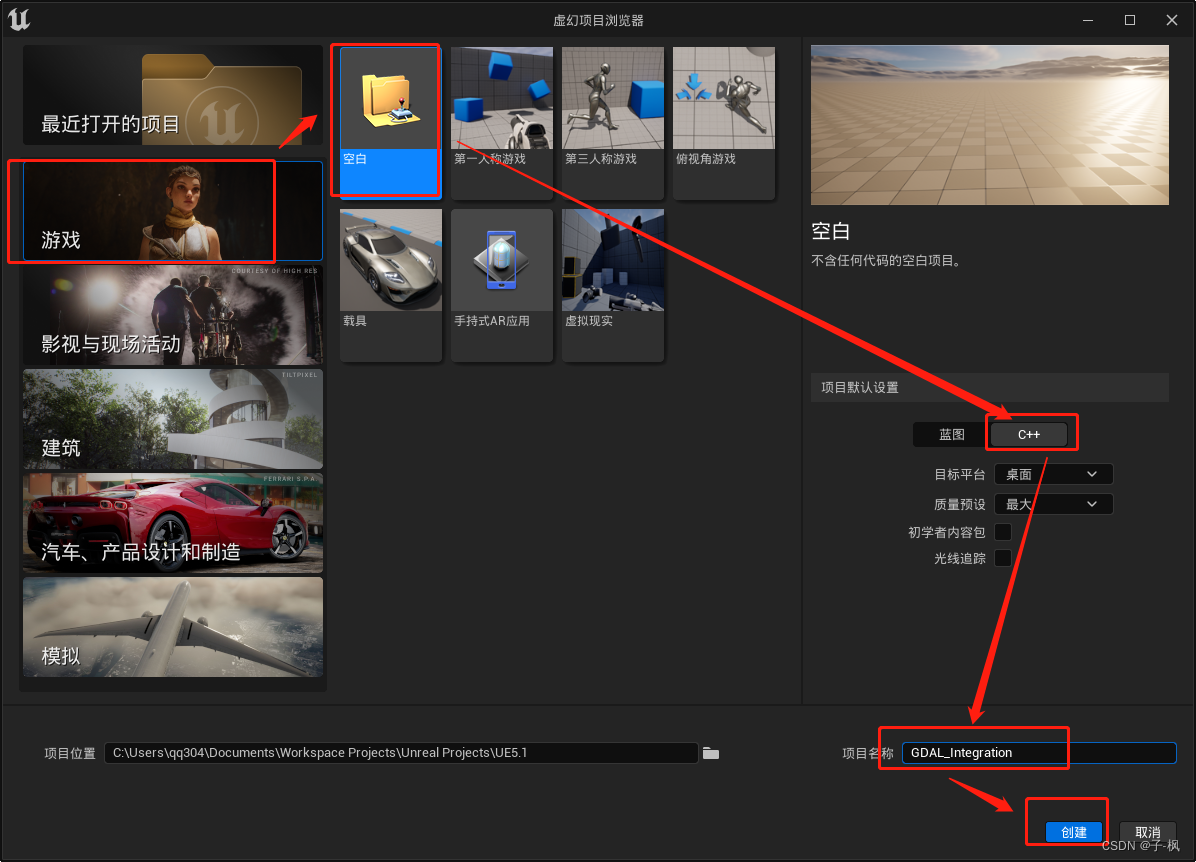The width and height of the screenshot is (1196, 862).
Task: Click the 创建 create button
Action: (x=1073, y=832)
